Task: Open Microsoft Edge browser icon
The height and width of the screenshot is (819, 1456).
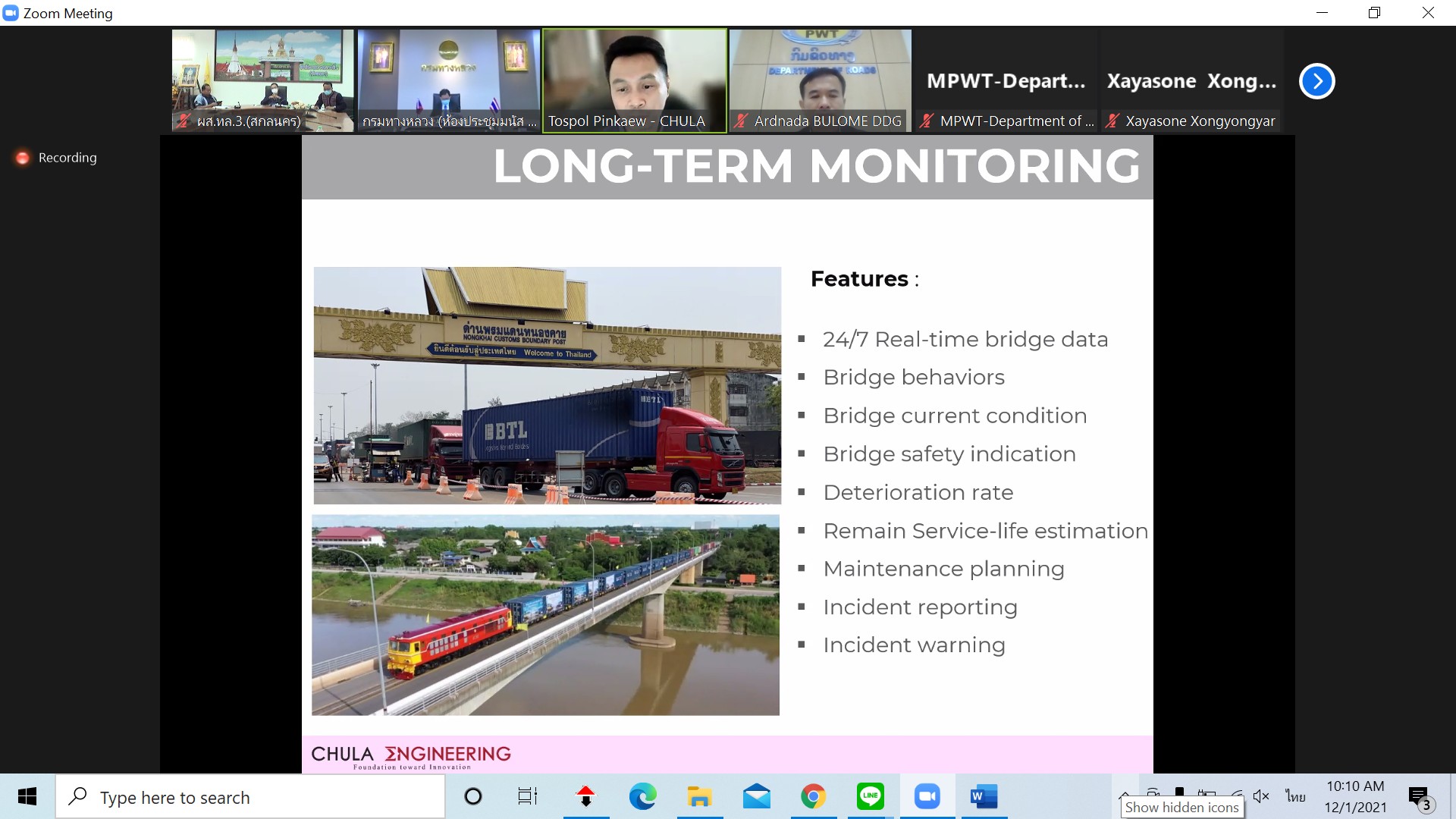Action: (x=642, y=796)
